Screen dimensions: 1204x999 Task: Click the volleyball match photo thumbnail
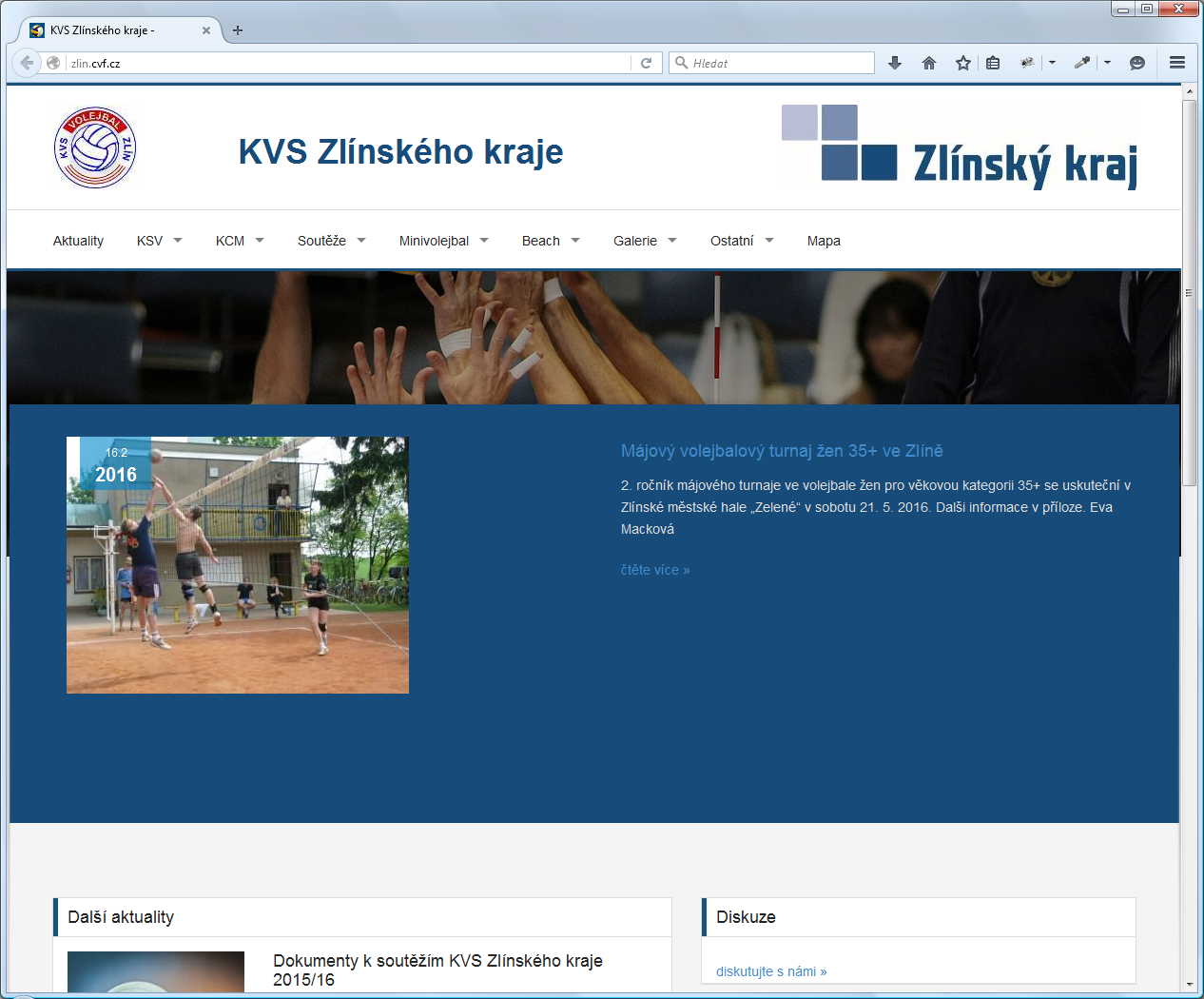point(238,565)
